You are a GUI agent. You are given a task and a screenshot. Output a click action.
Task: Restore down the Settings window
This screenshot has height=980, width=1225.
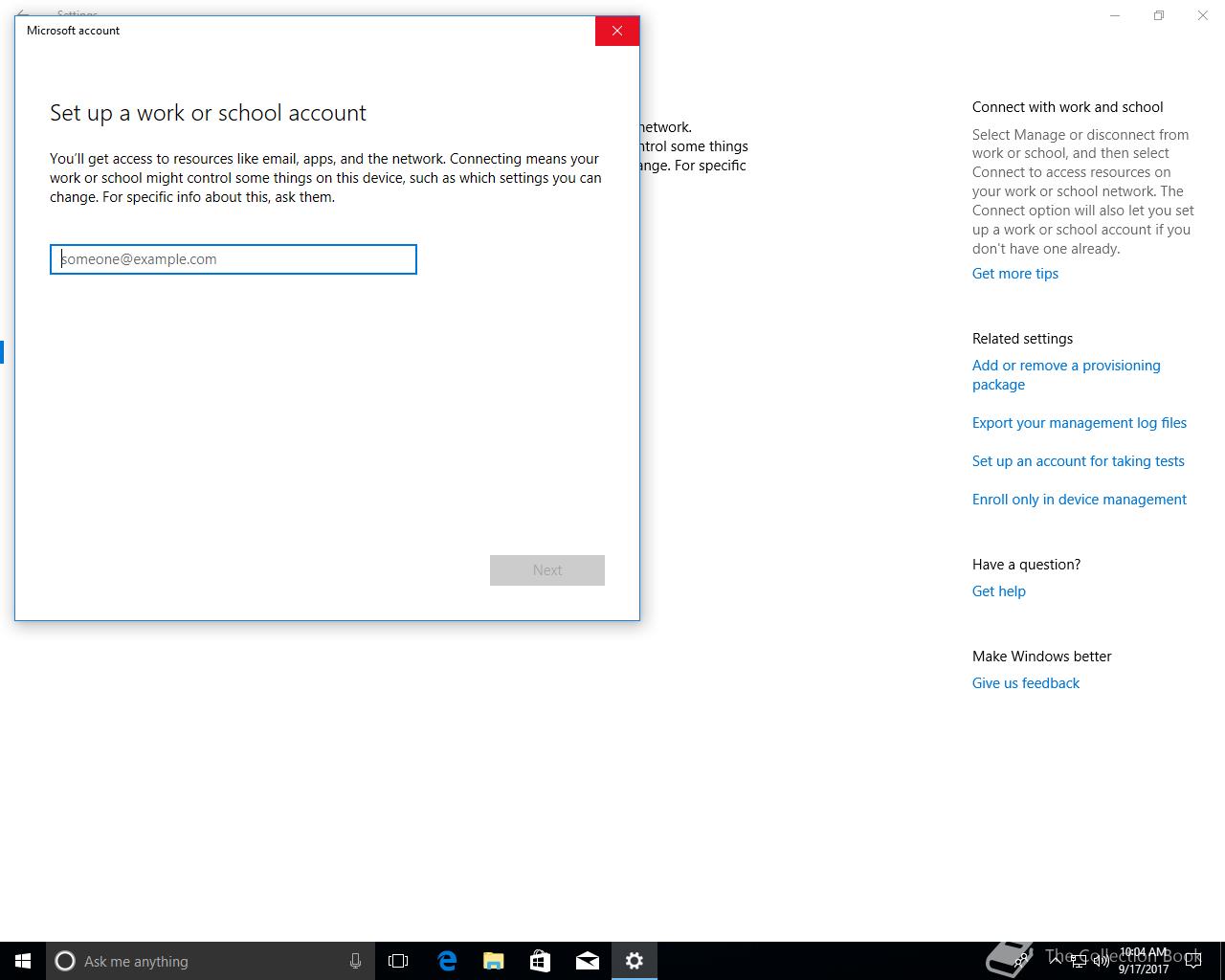(1159, 15)
